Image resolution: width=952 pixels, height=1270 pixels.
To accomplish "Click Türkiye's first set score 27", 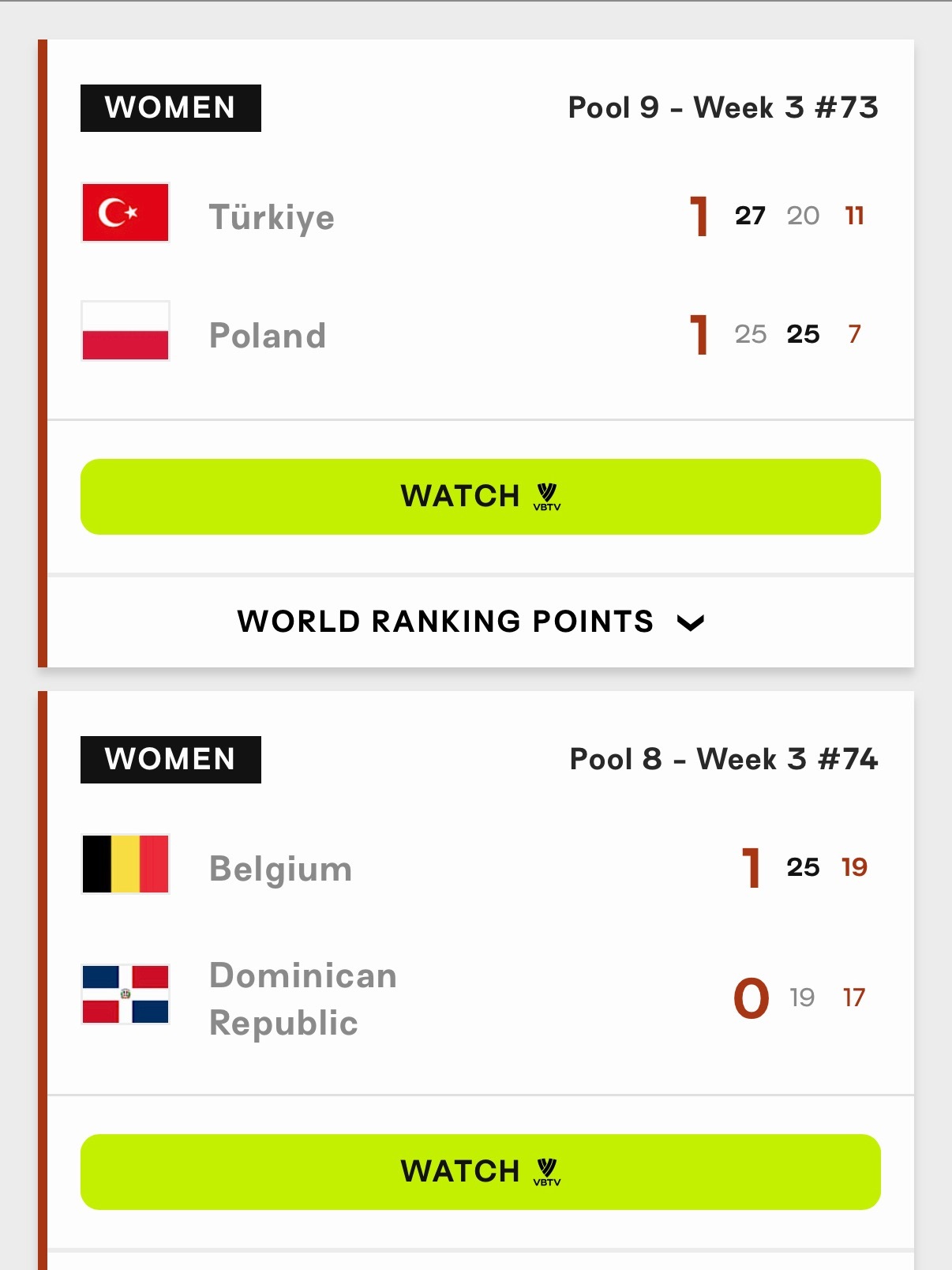I will tap(750, 216).
